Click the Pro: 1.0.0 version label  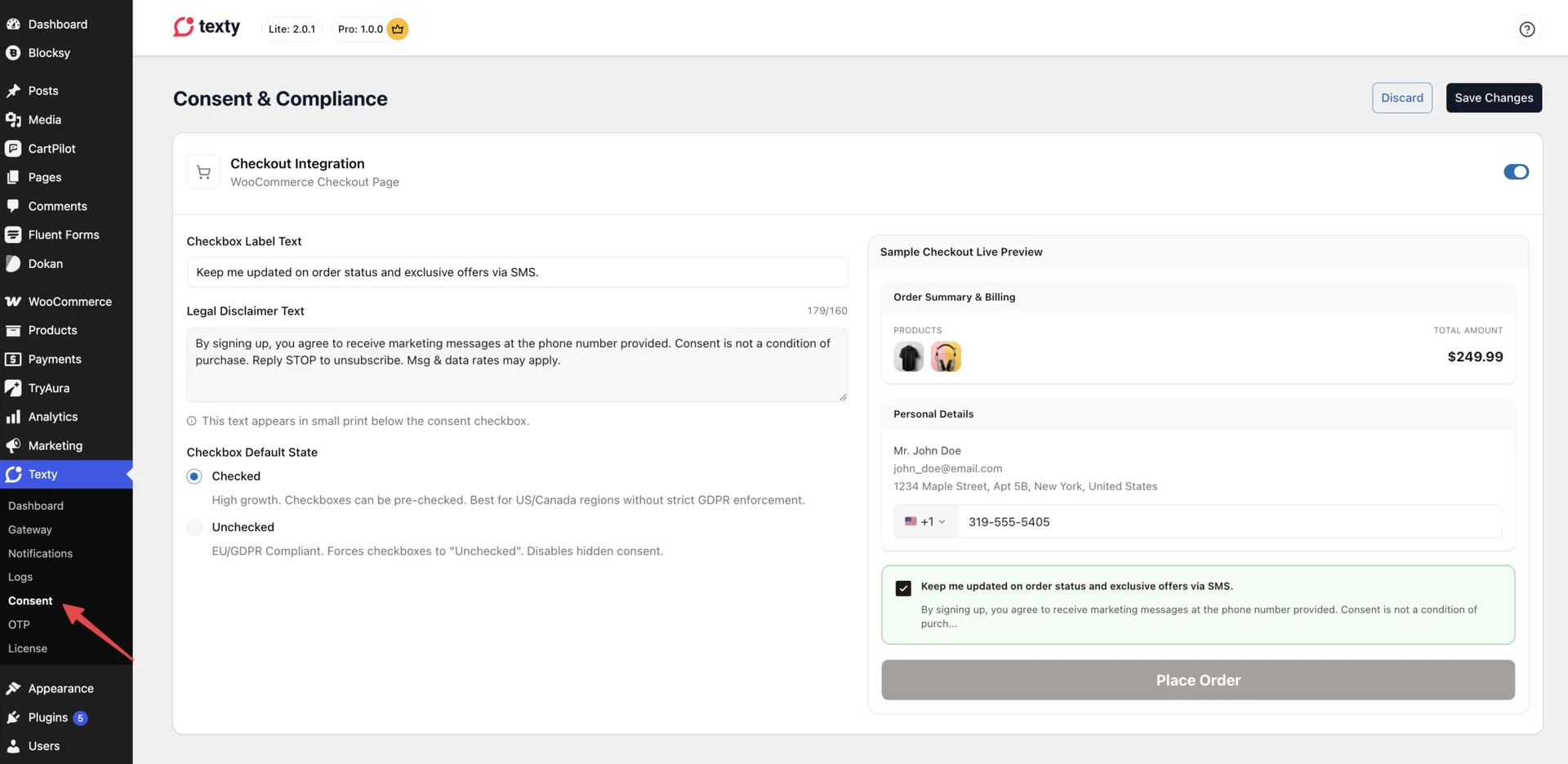[x=360, y=29]
